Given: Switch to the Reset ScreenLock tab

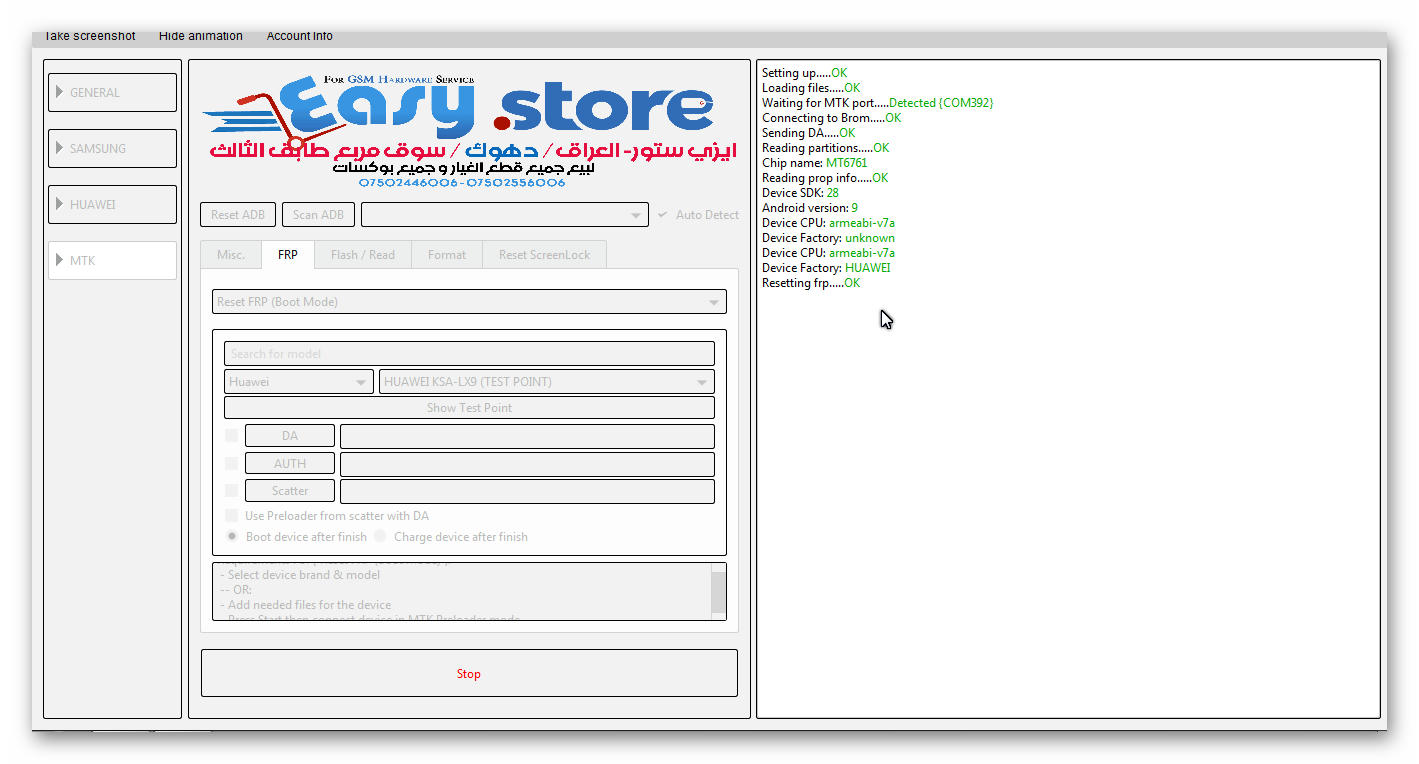Looking at the screenshot, I should [544, 255].
